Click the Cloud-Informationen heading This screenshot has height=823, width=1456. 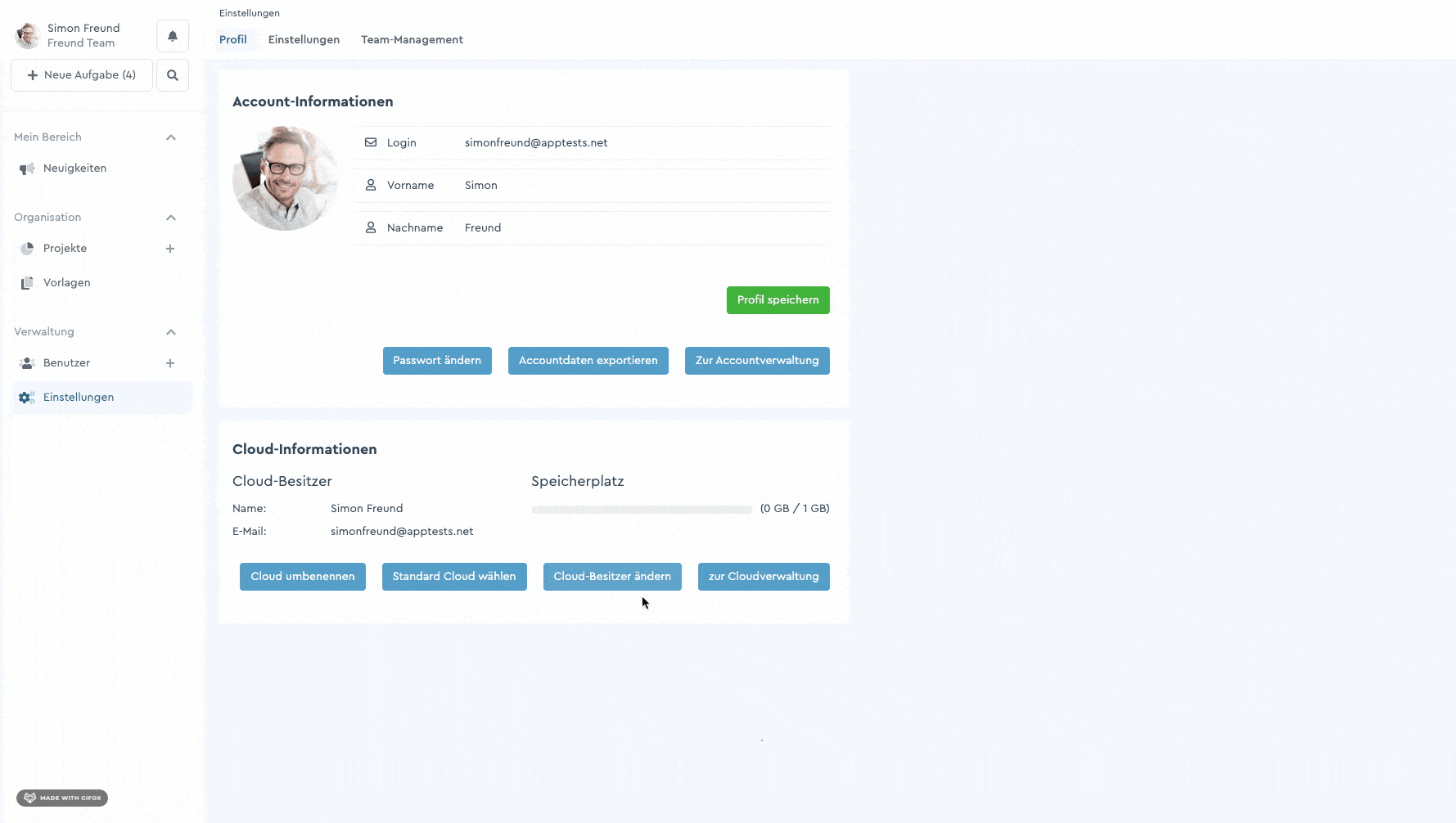click(304, 450)
